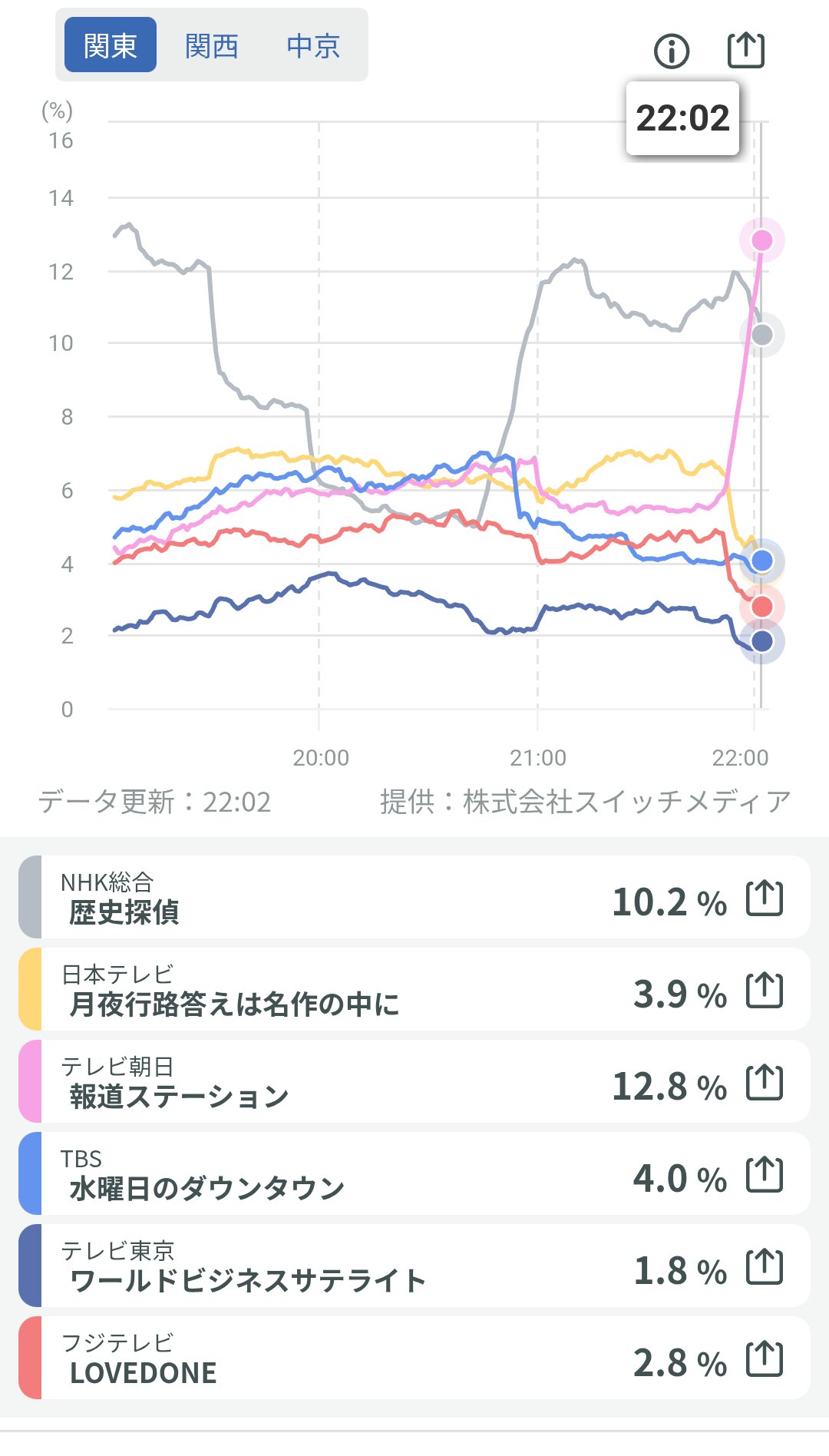The width and height of the screenshot is (829, 1456).
Task: Open the info icon above the chart
Action: pos(672,51)
